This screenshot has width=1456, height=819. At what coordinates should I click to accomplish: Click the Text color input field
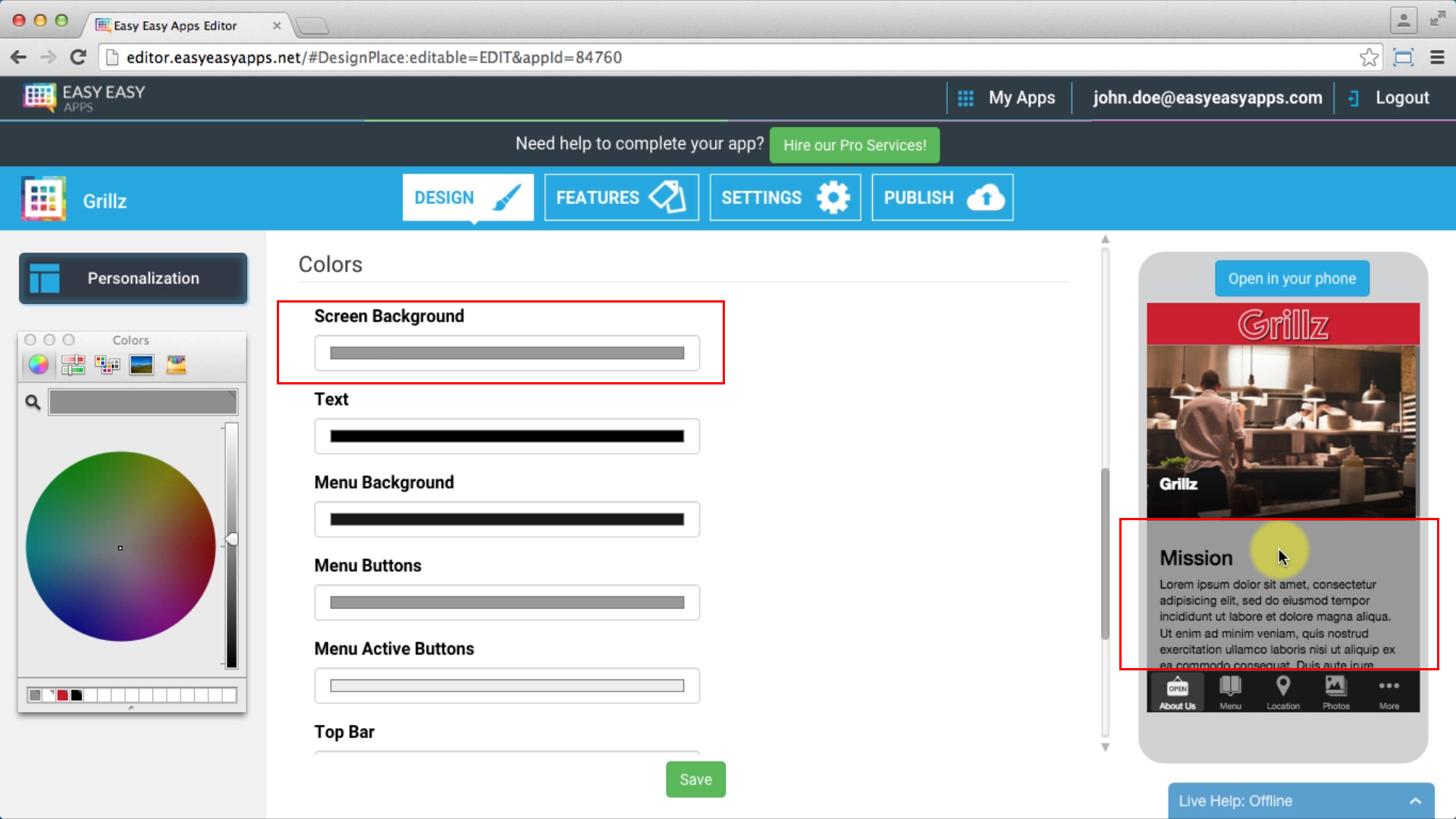(506, 435)
